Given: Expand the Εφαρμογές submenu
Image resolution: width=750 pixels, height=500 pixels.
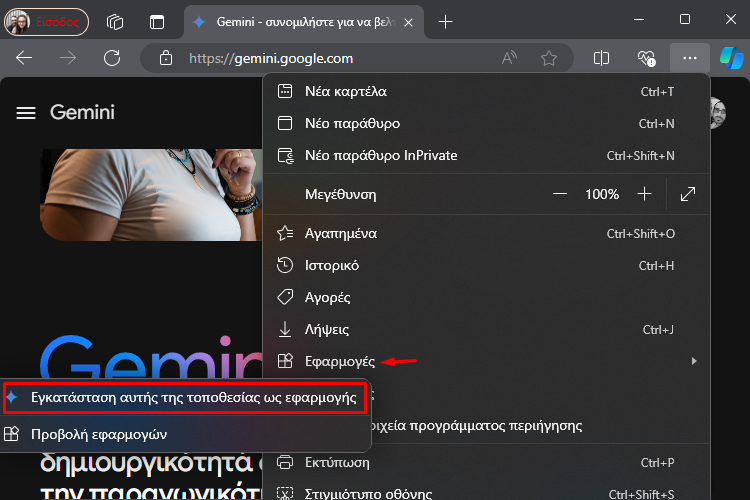Looking at the screenshot, I should 486,361.
